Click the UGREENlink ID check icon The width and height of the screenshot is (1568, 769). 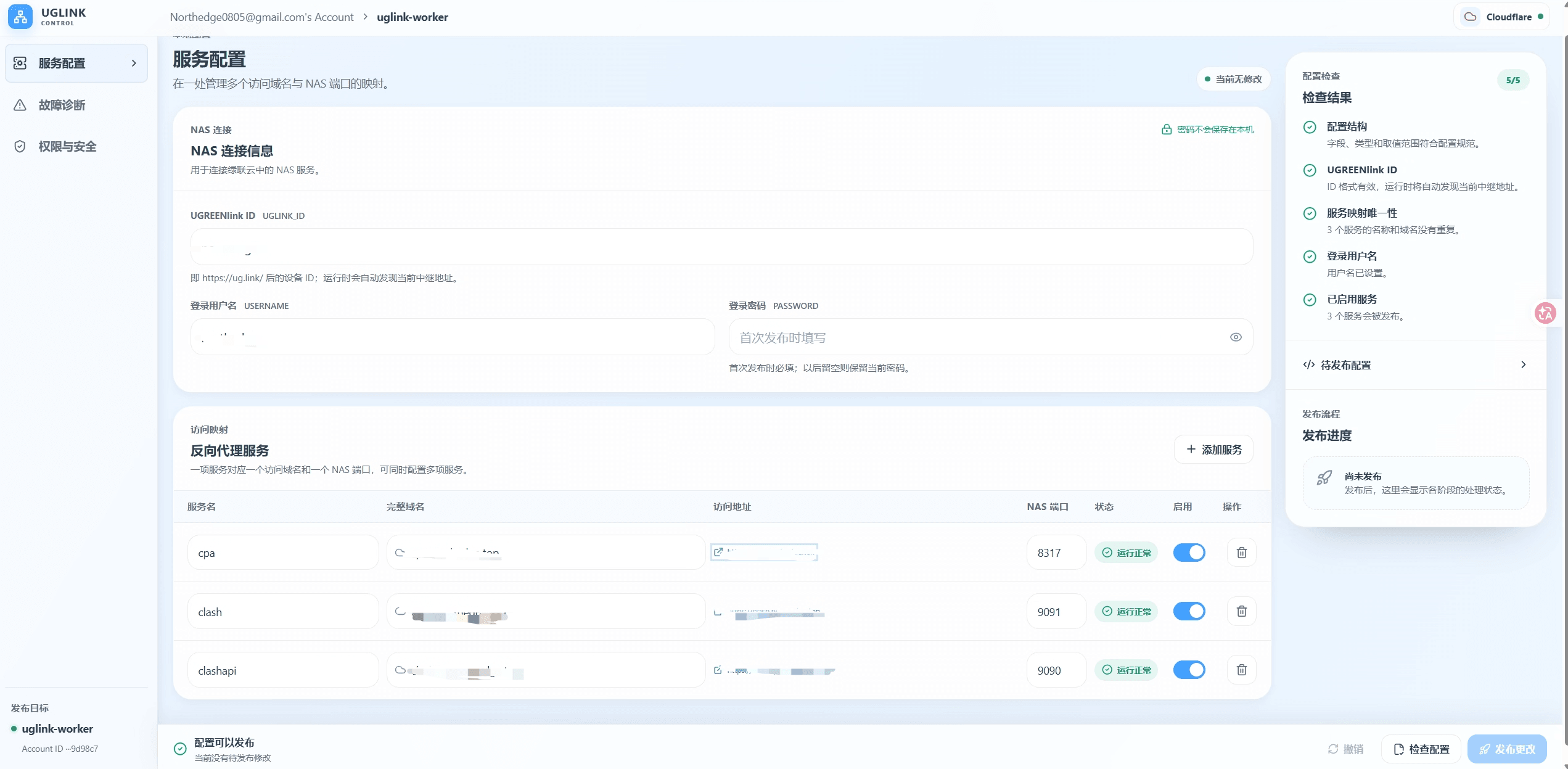[1310, 170]
